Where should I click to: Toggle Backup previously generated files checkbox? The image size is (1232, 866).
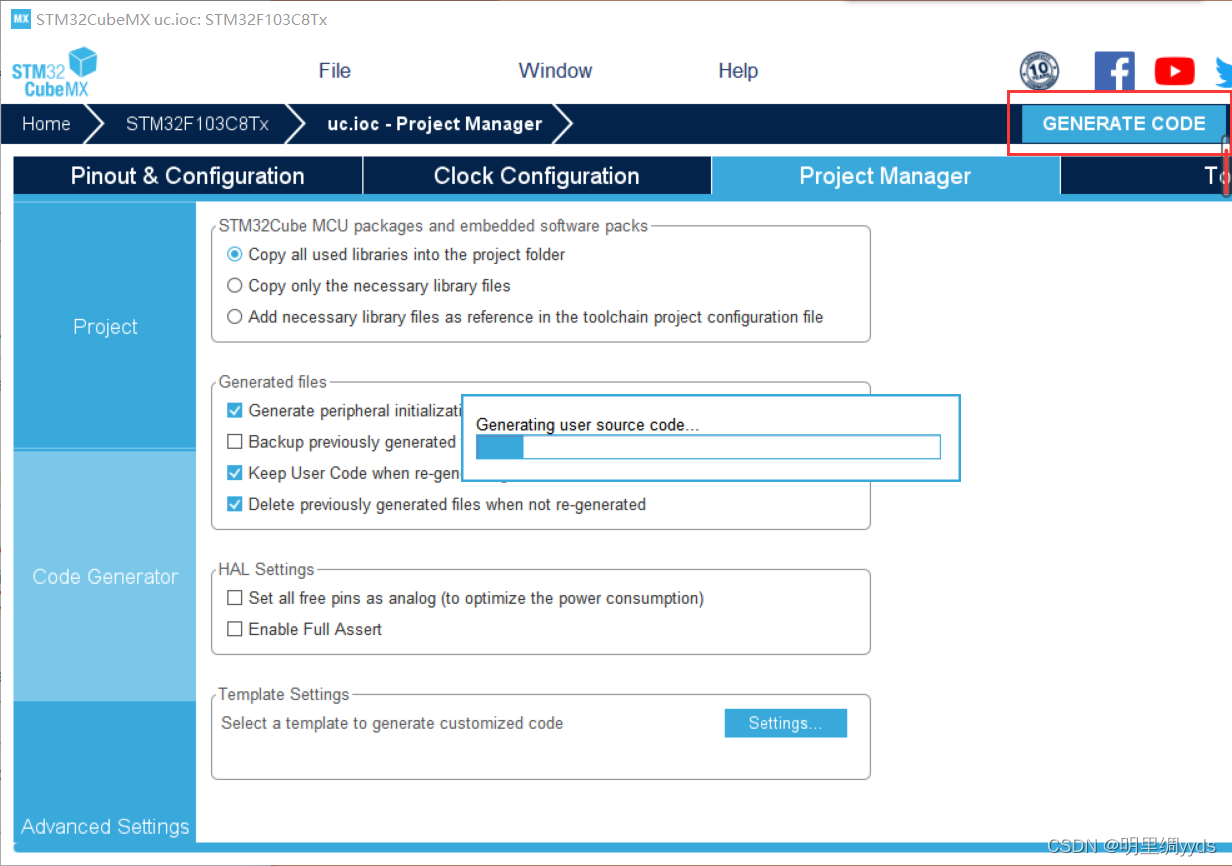click(235, 442)
